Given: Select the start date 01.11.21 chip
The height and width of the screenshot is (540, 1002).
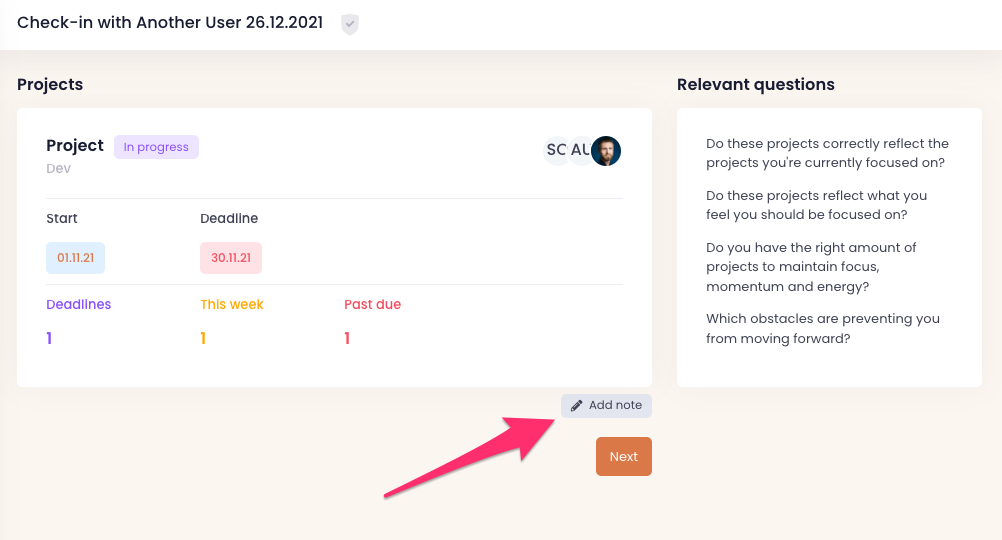Looking at the screenshot, I should 75,258.
